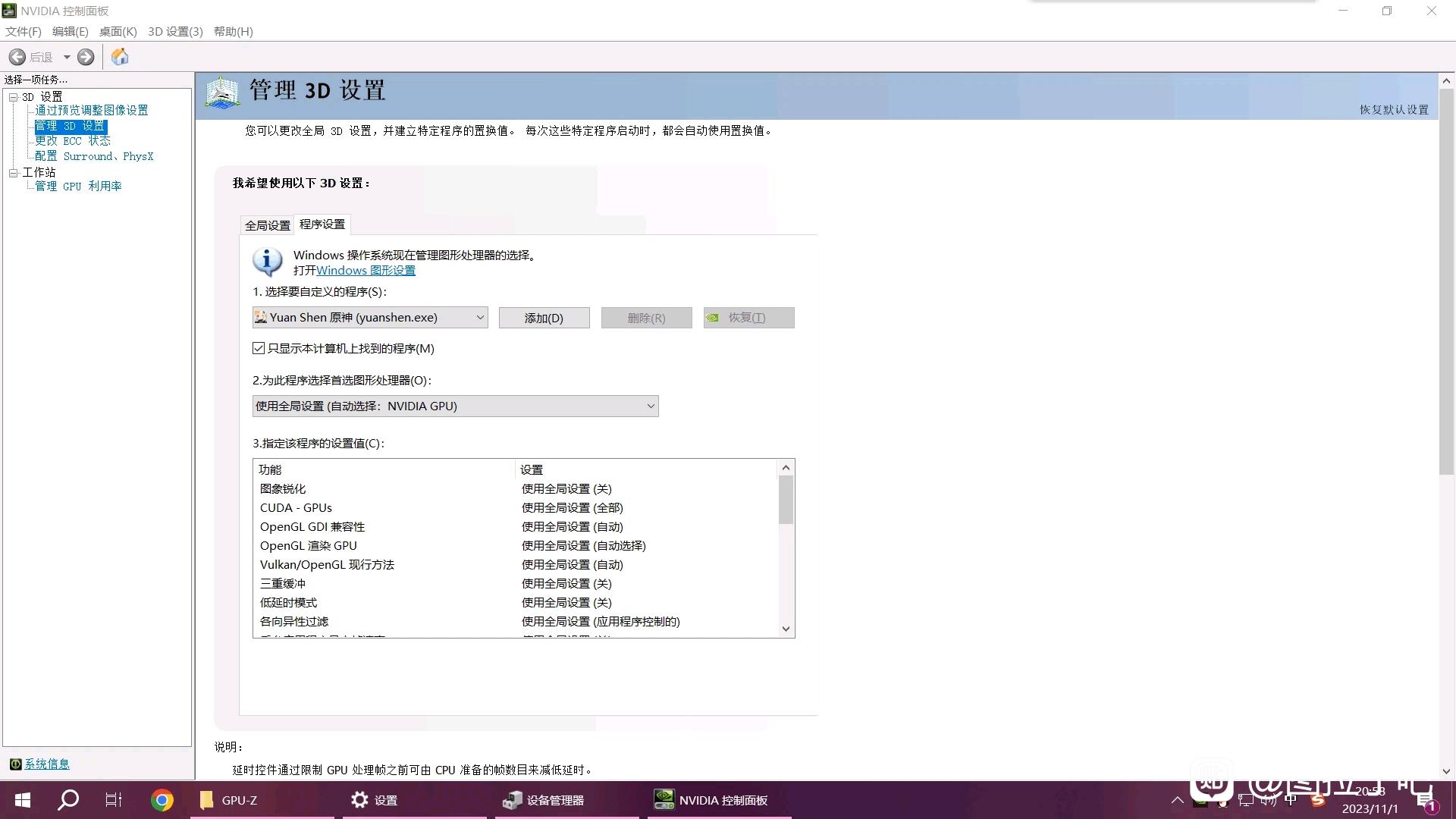Click the 功能 column header
Screen dimensions: 1456x819
point(384,470)
